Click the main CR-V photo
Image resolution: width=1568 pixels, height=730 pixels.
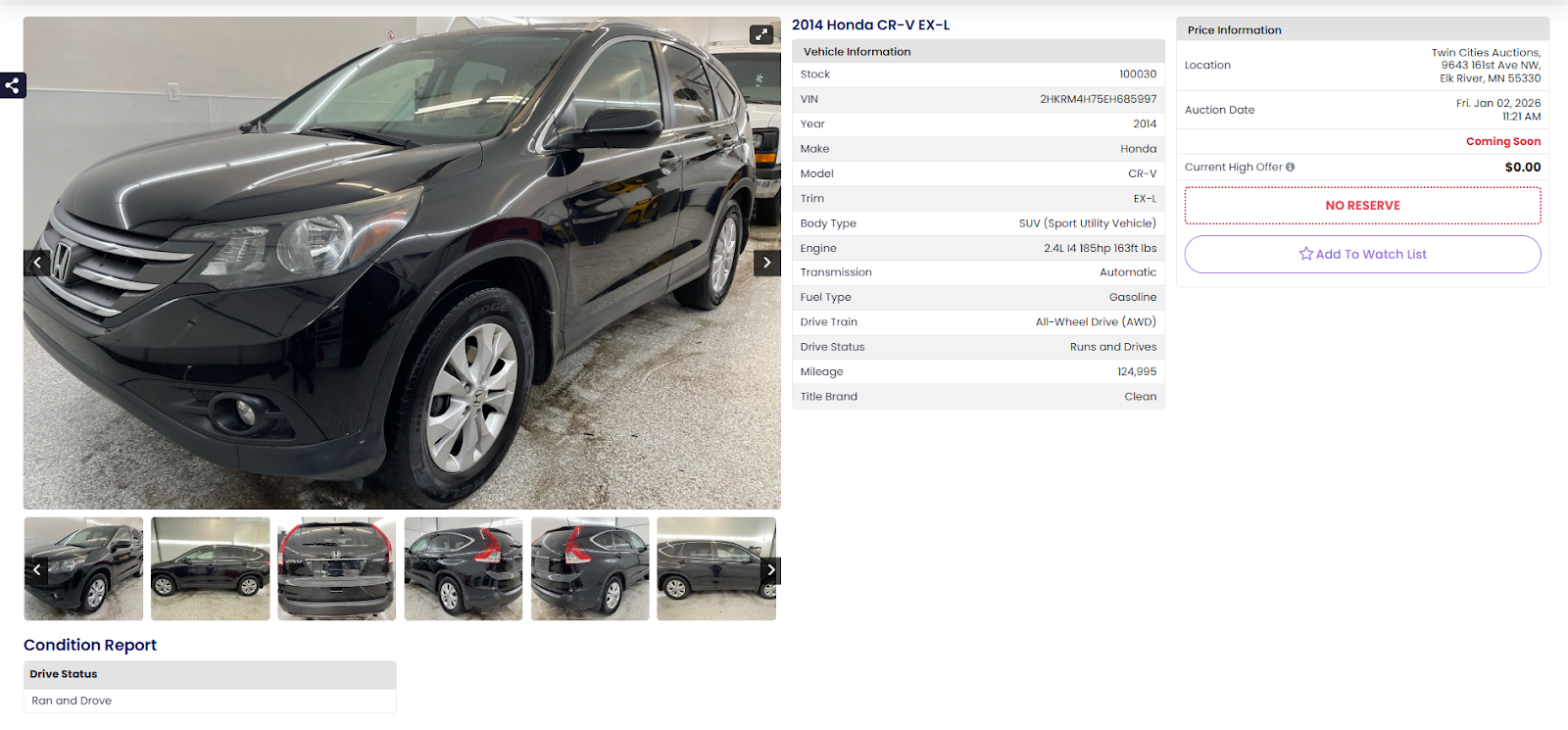point(402,263)
